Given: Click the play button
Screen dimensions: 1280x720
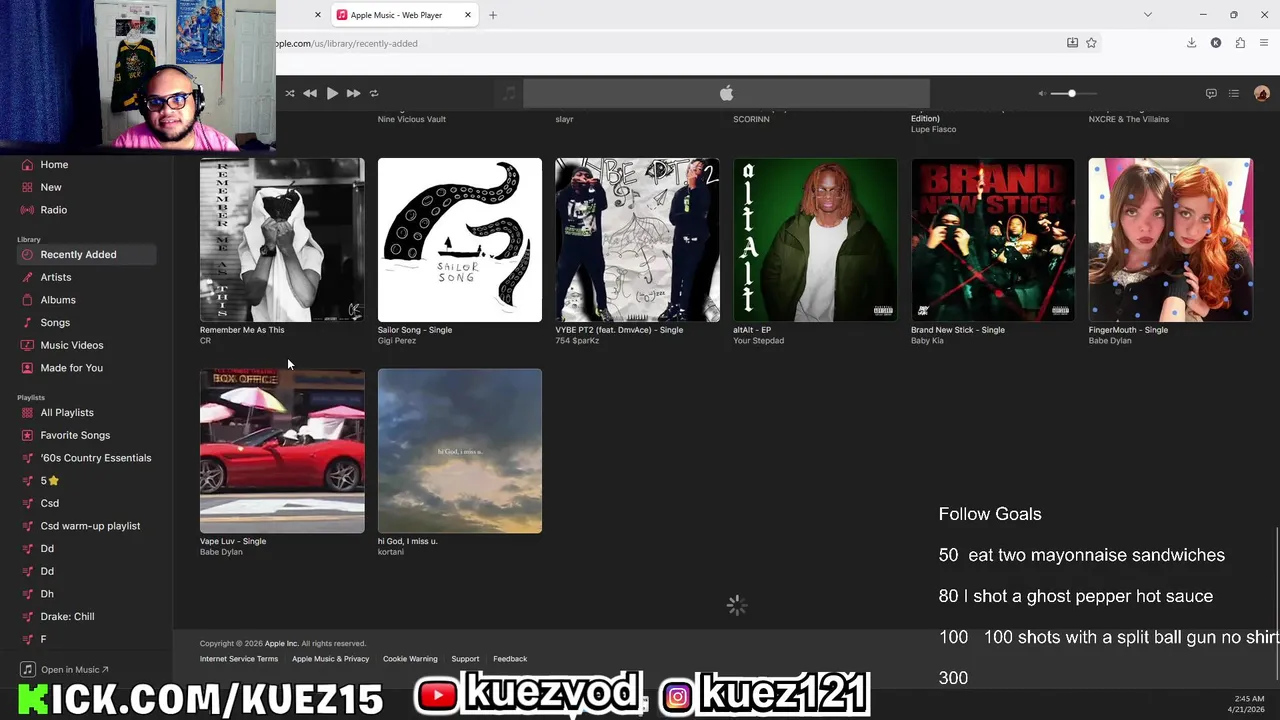Looking at the screenshot, I should [332, 93].
